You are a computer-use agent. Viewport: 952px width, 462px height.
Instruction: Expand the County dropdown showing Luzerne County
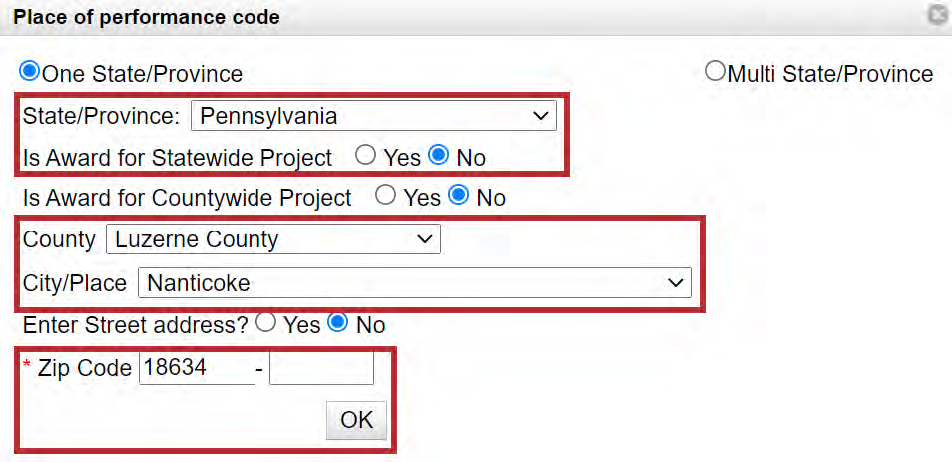pyautogui.click(x=273, y=239)
